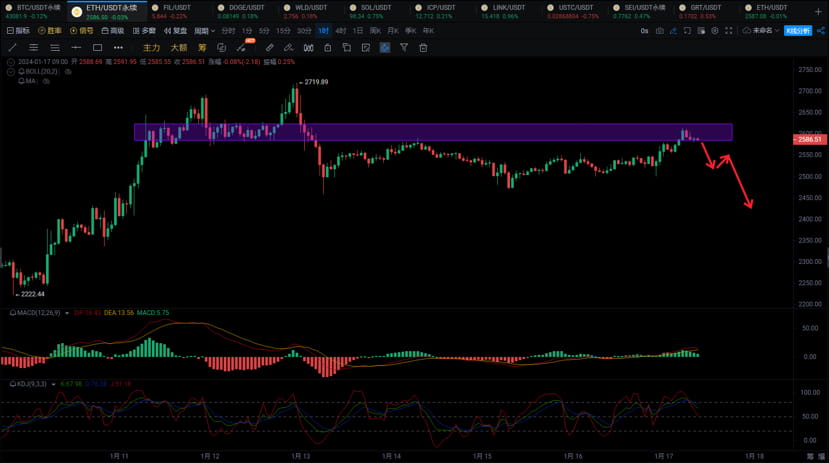Viewport: 829px width, 463px height.
Task: Click the copy drawings icon
Action: [x=347, y=48]
